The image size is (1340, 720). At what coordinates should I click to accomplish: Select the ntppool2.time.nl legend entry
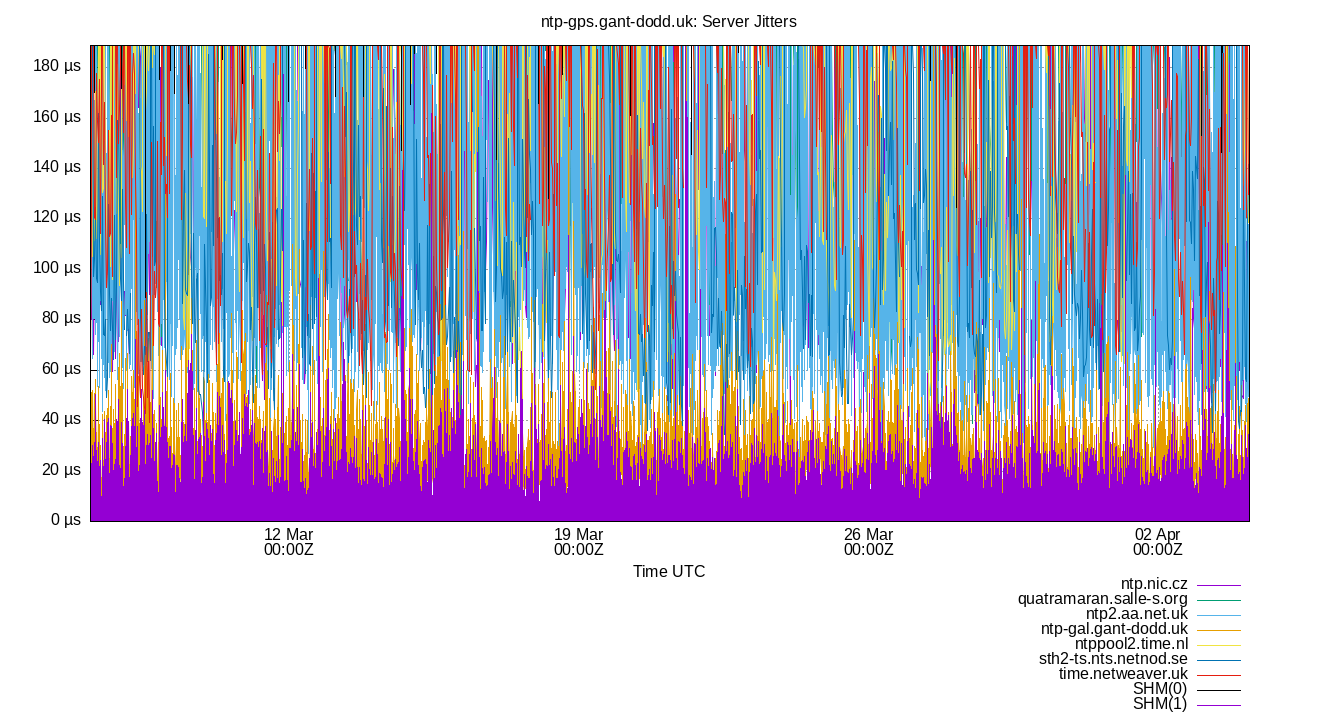click(x=1130, y=643)
